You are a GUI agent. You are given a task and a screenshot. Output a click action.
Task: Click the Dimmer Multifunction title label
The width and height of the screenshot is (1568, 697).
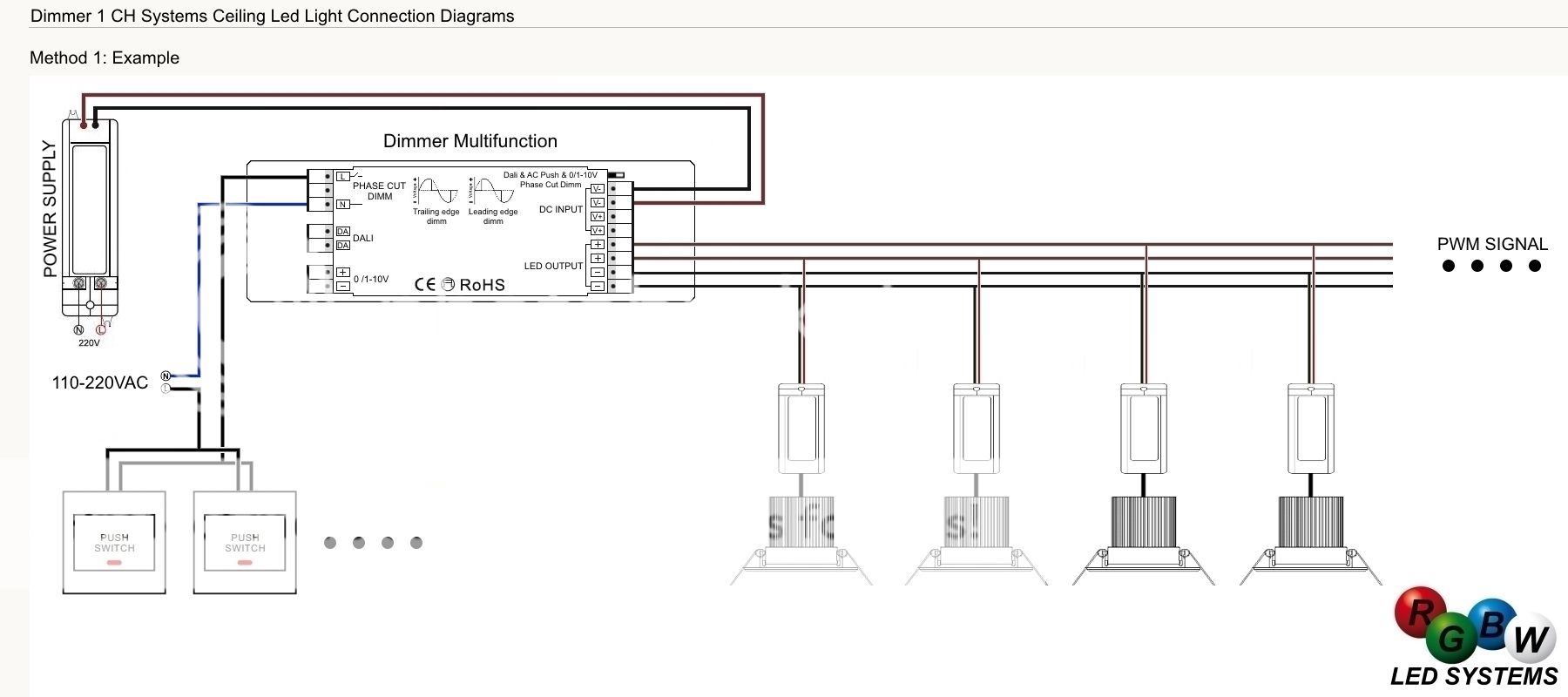pyautogui.click(x=470, y=141)
